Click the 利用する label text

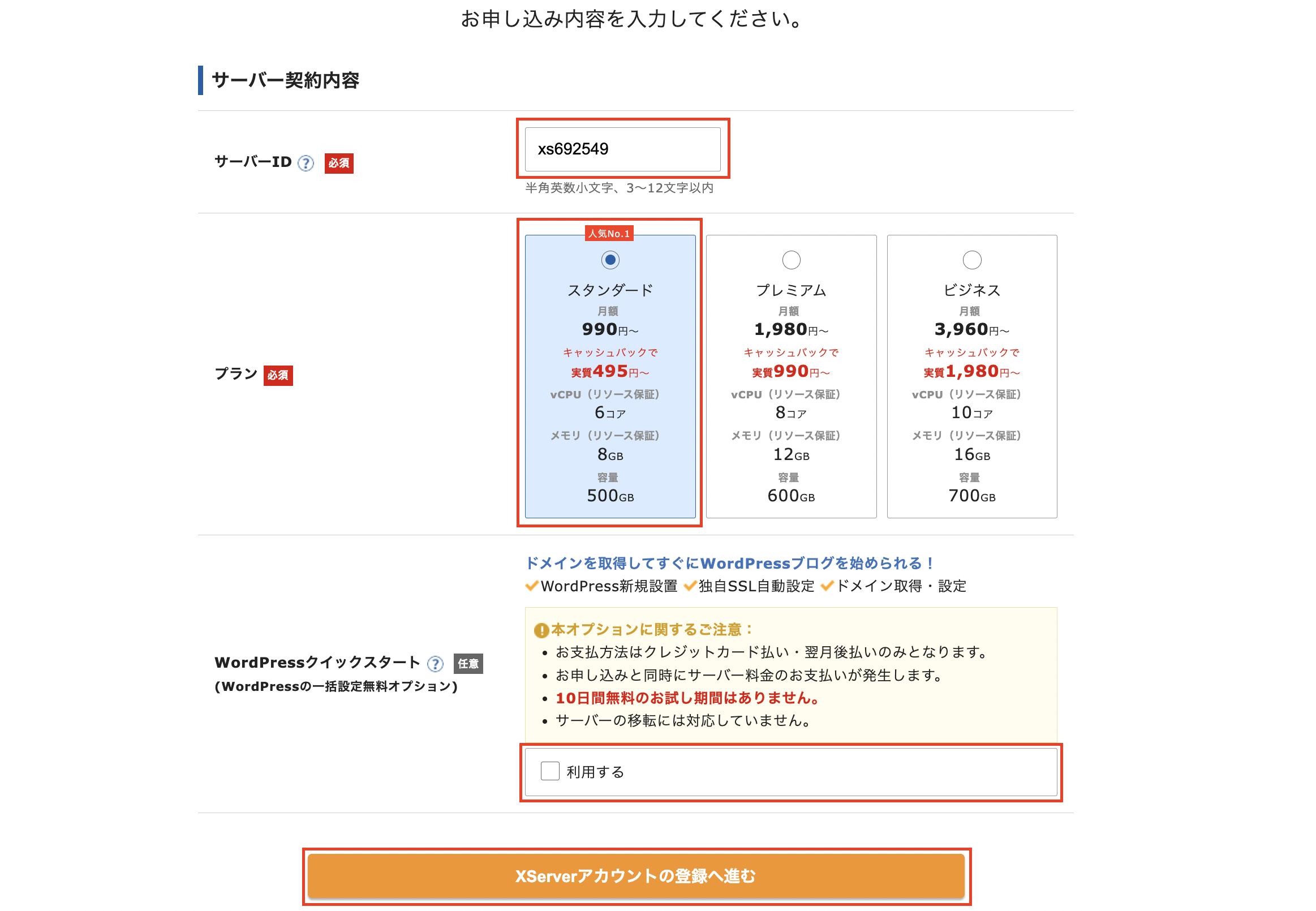595,772
